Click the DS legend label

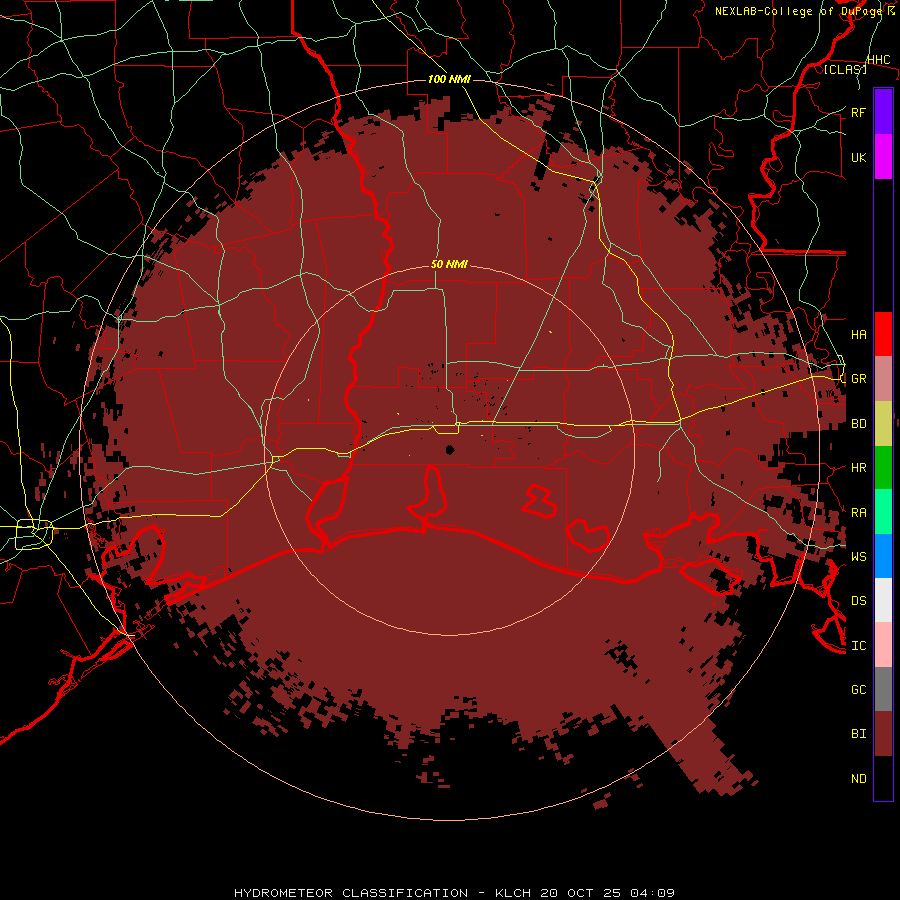pyautogui.click(x=858, y=600)
